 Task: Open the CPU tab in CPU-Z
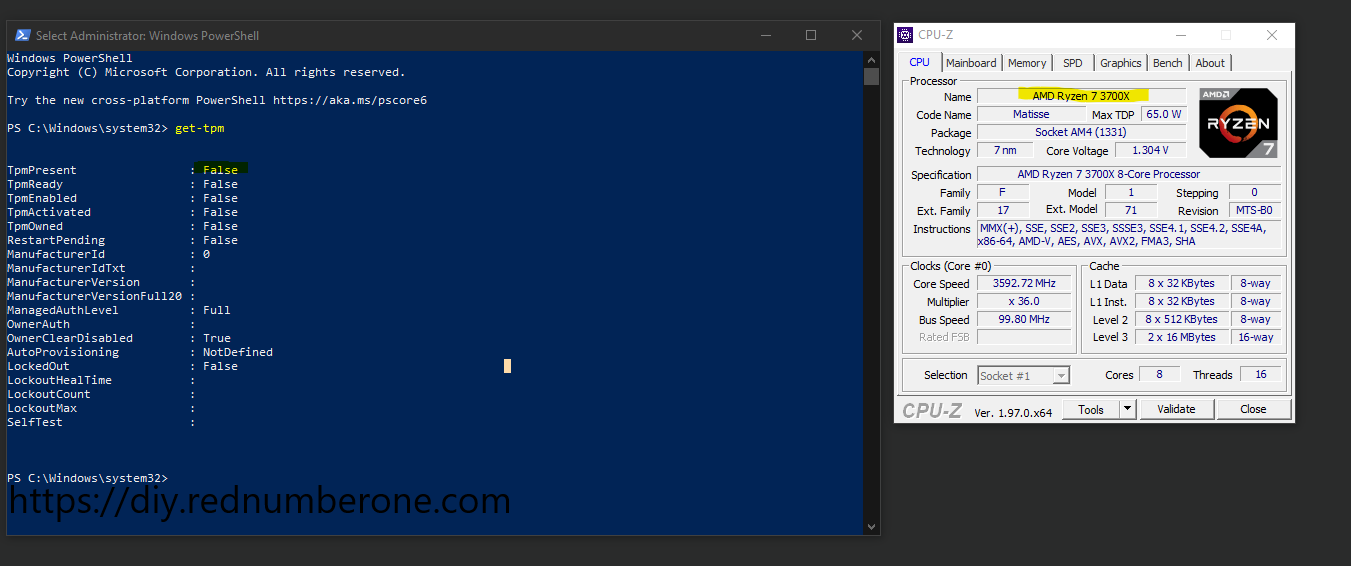[x=919, y=62]
